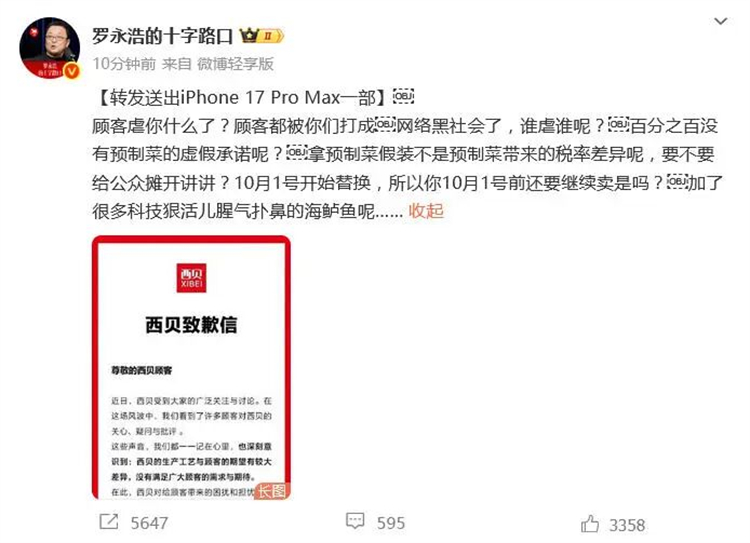Like the post with thumbs-up icon

pyautogui.click(x=590, y=524)
